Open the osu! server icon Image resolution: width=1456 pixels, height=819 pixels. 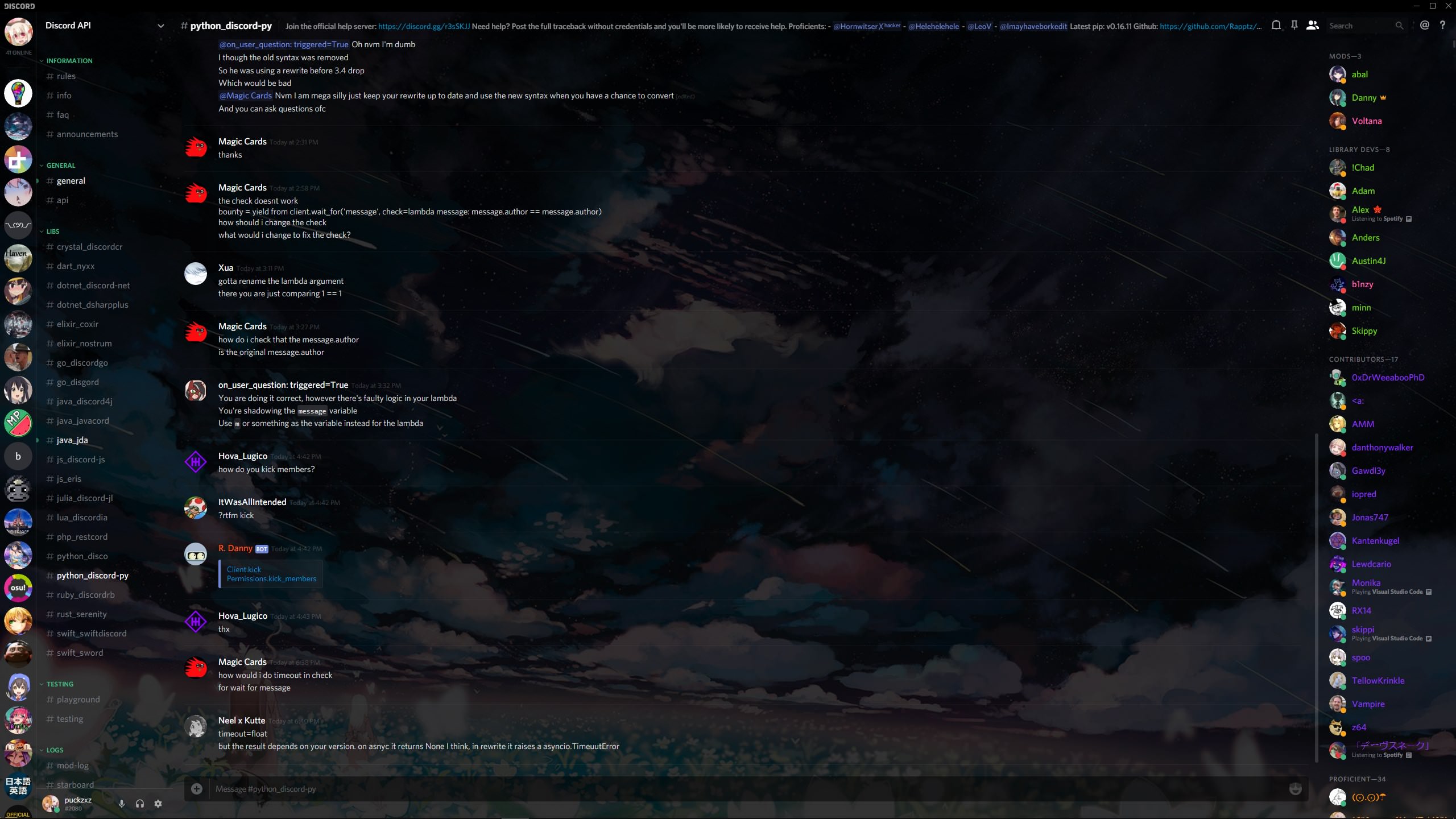point(18,588)
